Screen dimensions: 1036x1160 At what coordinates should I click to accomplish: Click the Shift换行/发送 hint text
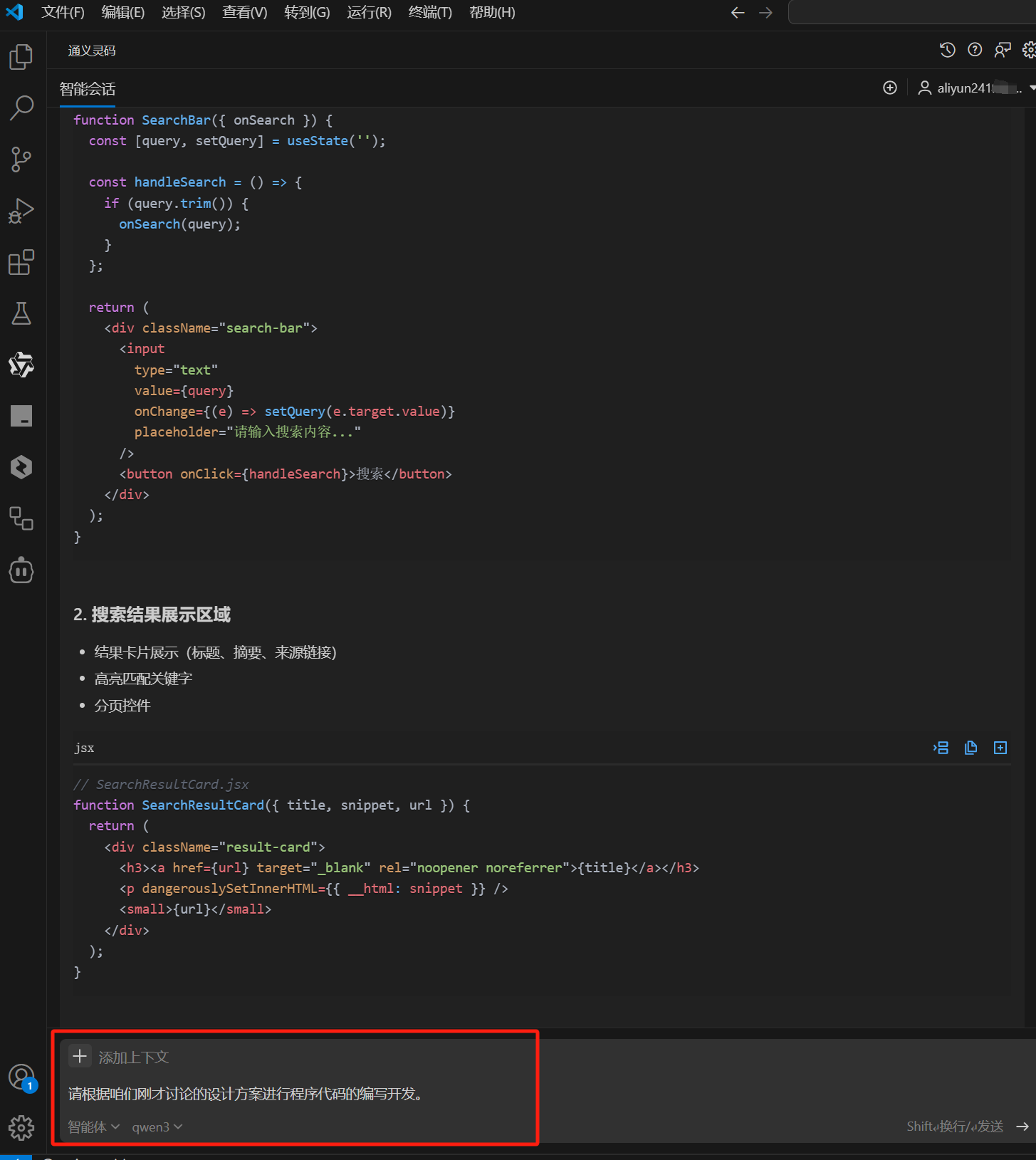[x=955, y=1127]
